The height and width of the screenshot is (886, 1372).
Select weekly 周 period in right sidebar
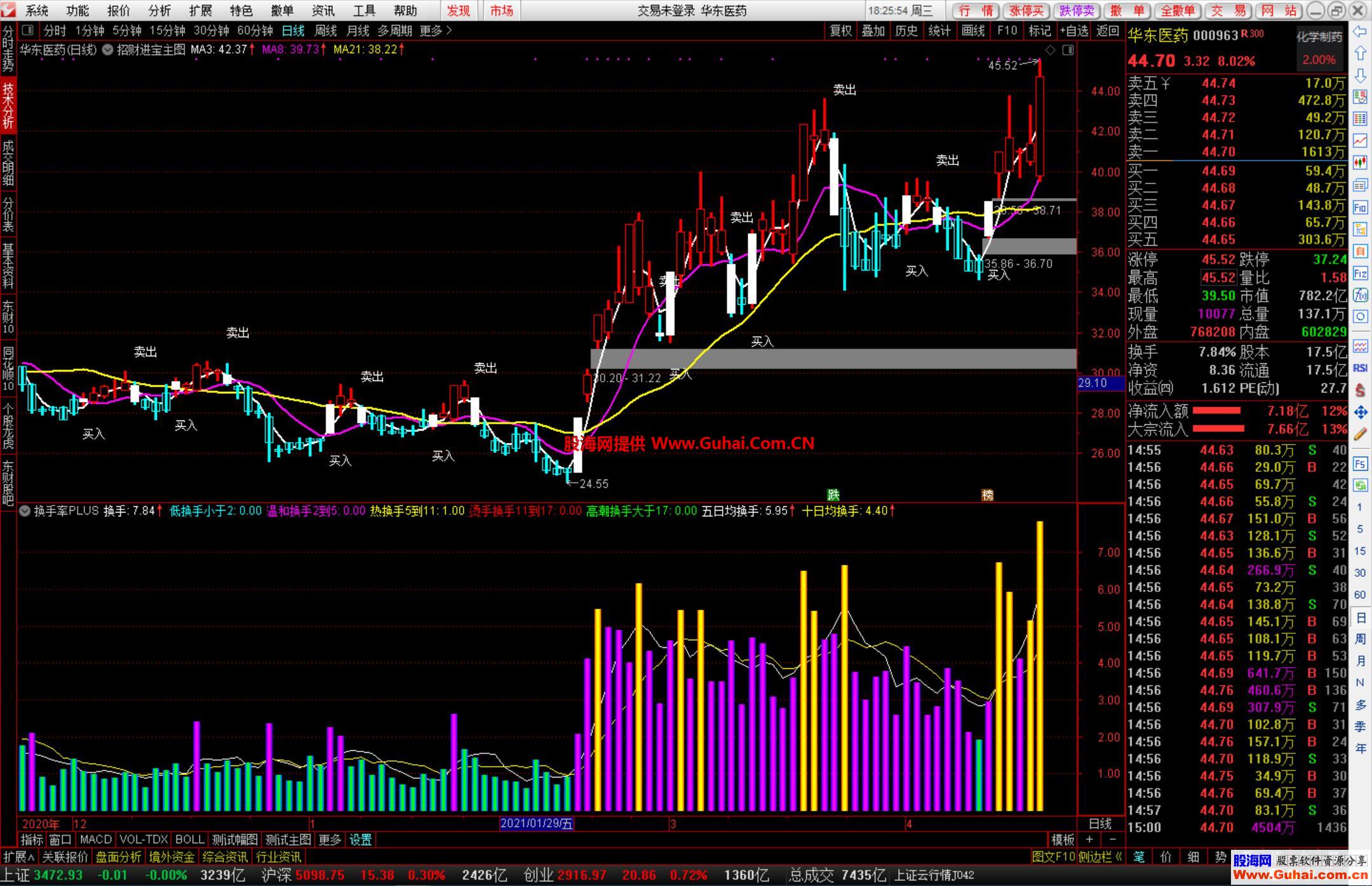point(1360,639)
